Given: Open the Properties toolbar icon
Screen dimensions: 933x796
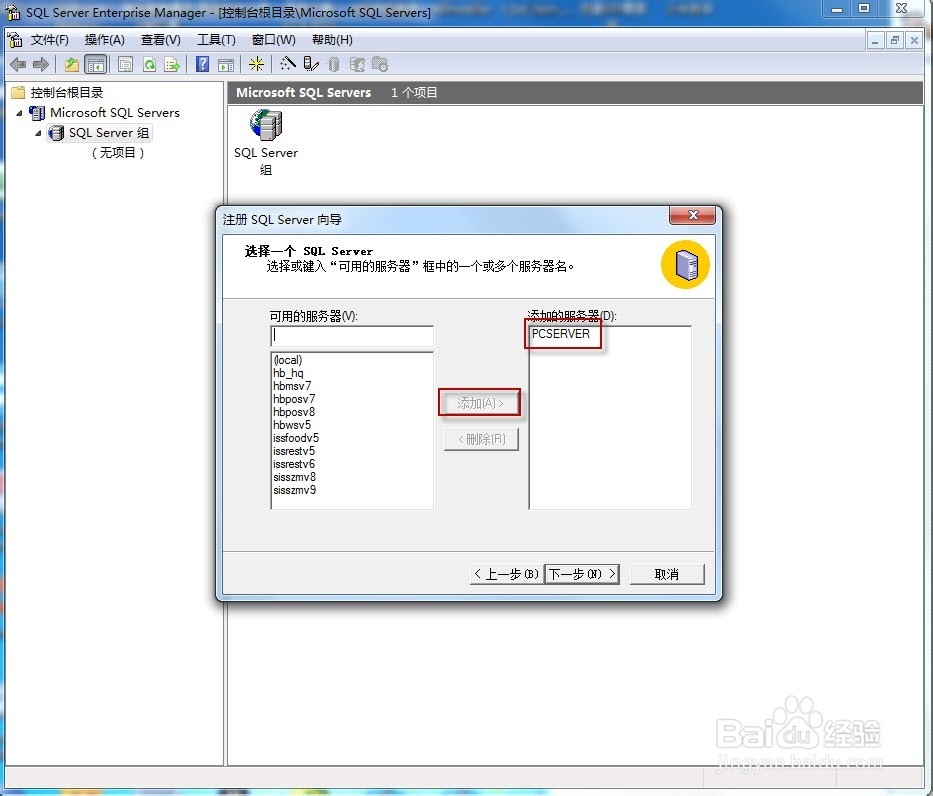Looking at the screenshot, I should (126, 64).
